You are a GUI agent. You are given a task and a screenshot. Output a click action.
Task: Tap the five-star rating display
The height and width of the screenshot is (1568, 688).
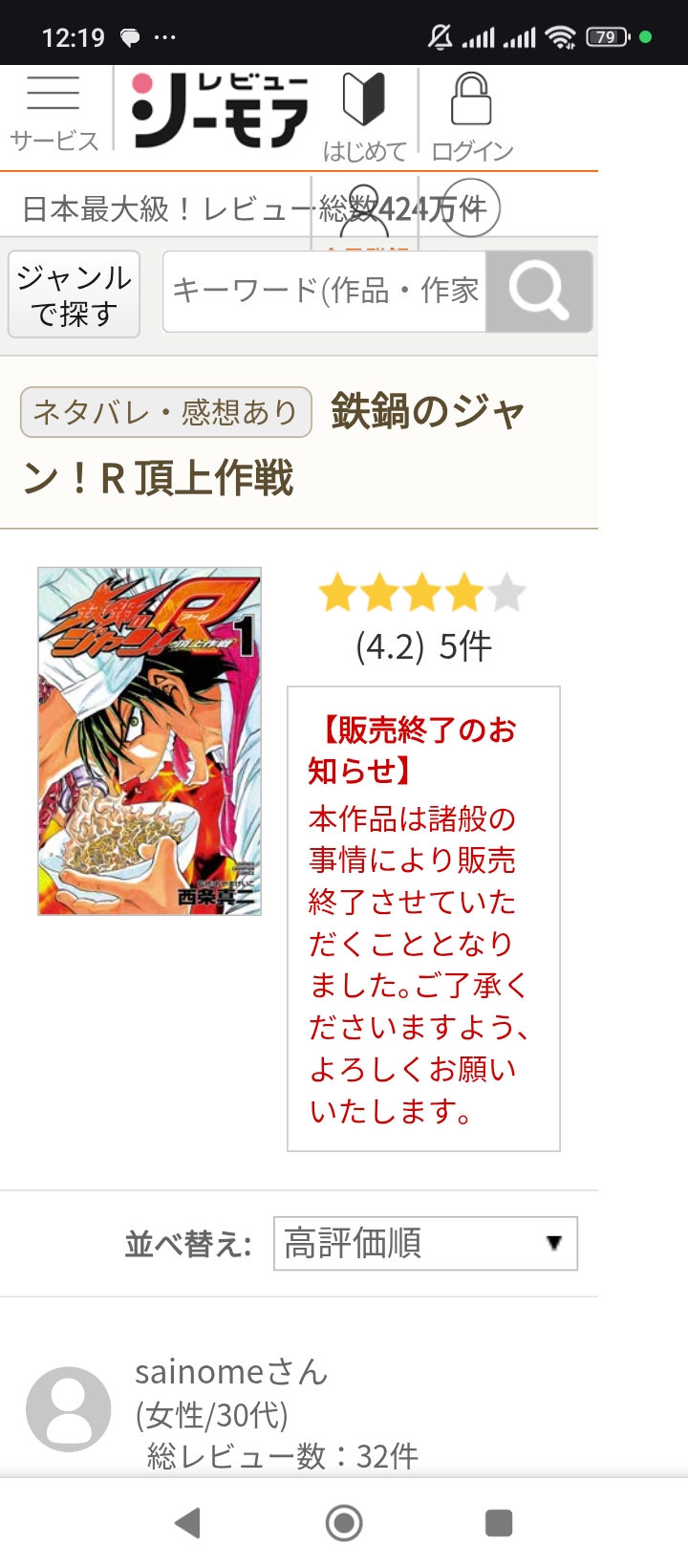pos(422,593)
